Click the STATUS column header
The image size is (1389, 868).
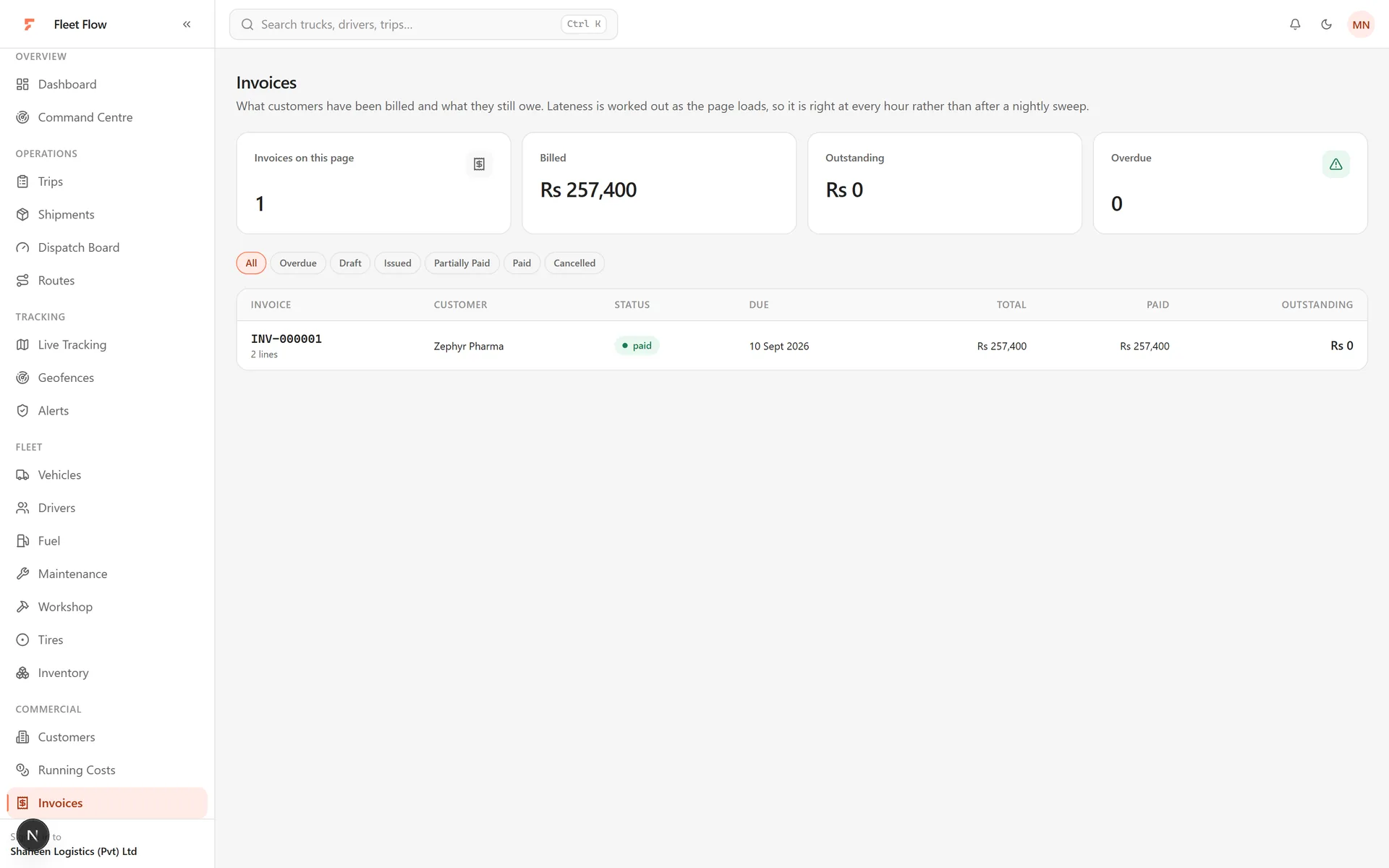632,305
